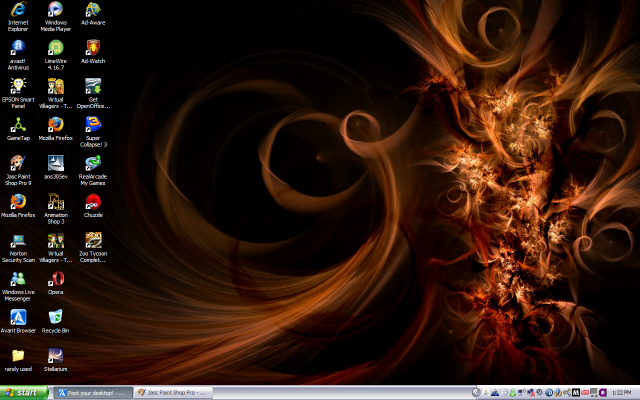Viewport: 640px width, 400px height.
Task: Select the GameTap desktop icon
Action: 18,125
